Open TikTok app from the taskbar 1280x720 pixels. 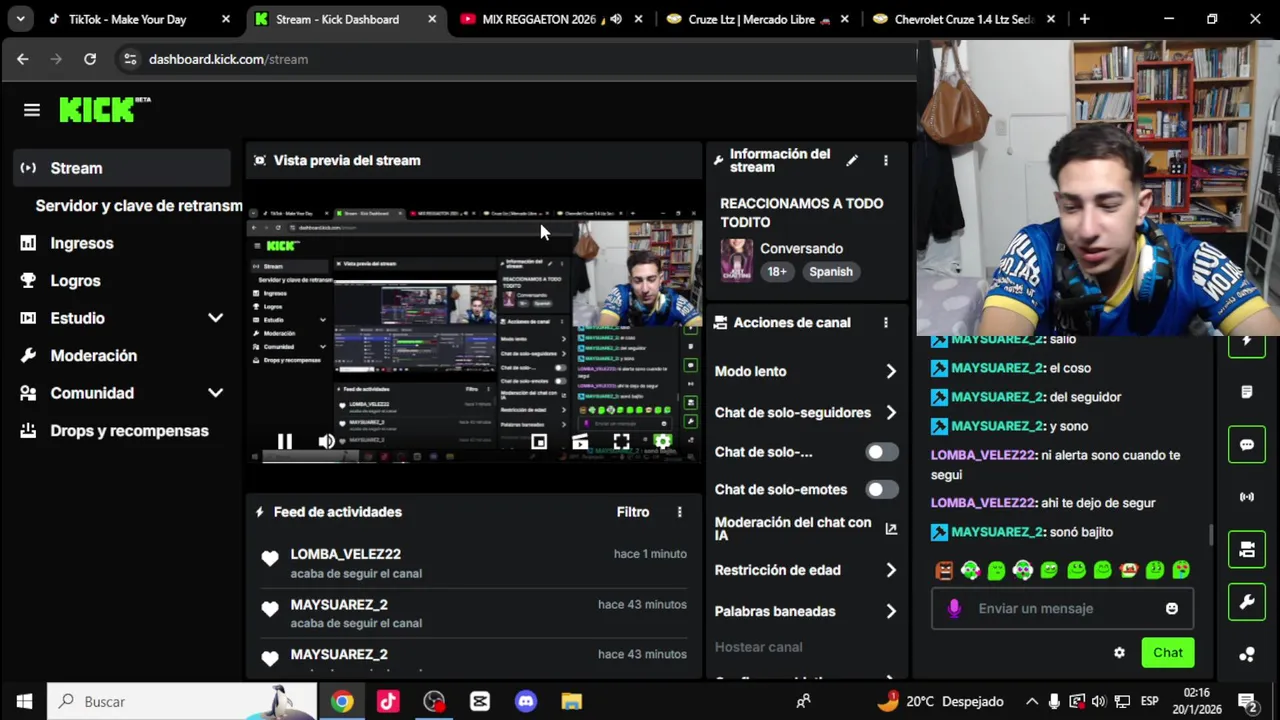tap(388, 701)
